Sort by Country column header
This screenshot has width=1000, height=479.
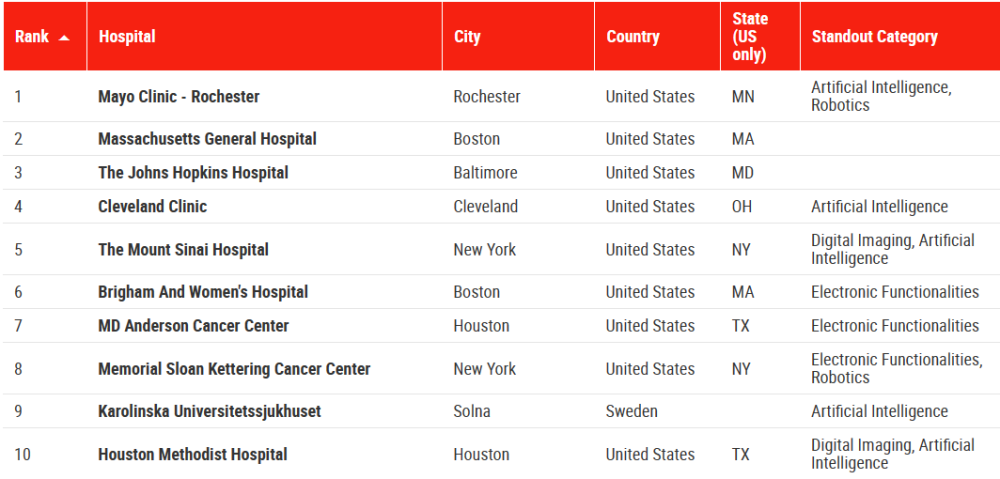tap(633, 36)
